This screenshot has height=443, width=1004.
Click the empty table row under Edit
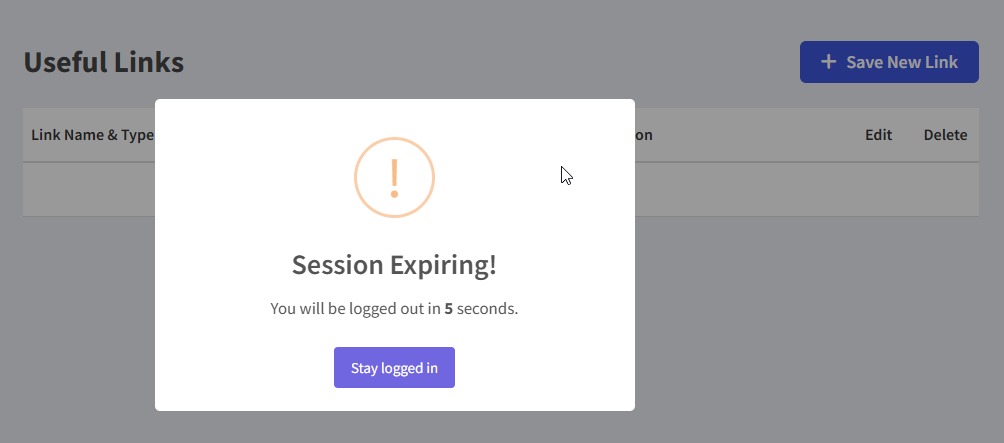[878, 189]
